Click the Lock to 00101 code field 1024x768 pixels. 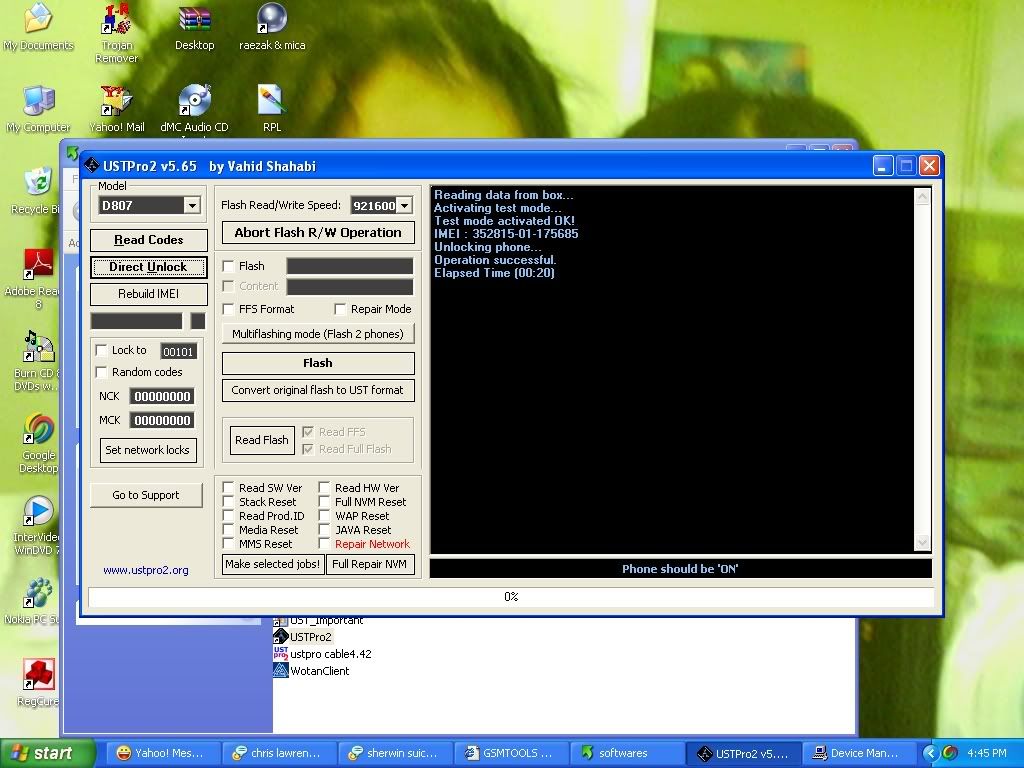click(178, 351)
